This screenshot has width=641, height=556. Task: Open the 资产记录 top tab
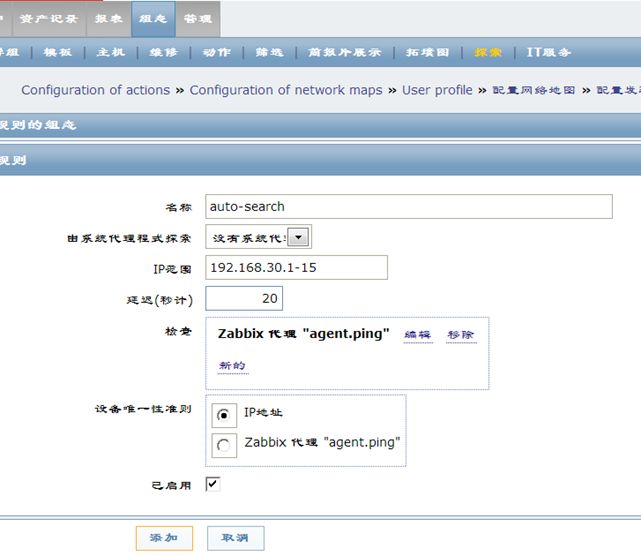click(x=49, y=19)
